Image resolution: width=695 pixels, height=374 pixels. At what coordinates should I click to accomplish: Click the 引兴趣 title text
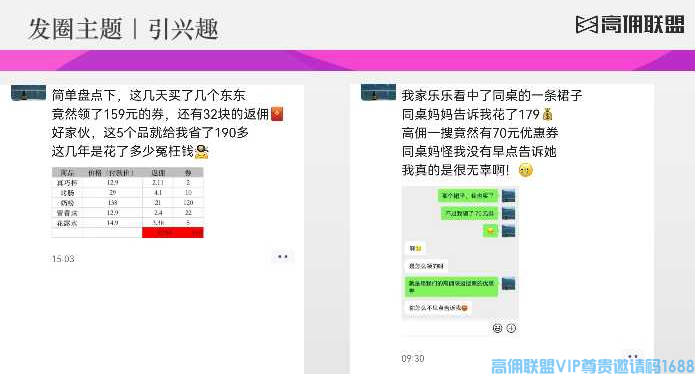point(184,29)
